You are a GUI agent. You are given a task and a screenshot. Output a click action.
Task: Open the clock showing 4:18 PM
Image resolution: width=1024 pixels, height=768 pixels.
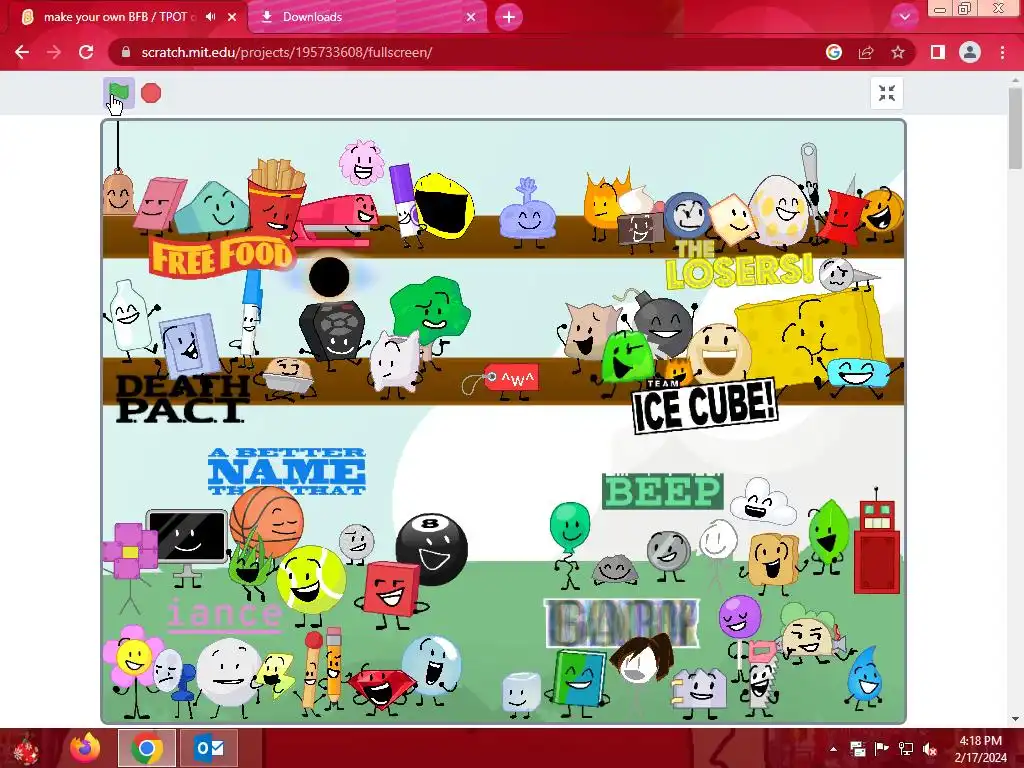pyautogui.click(x=981, y=749)
